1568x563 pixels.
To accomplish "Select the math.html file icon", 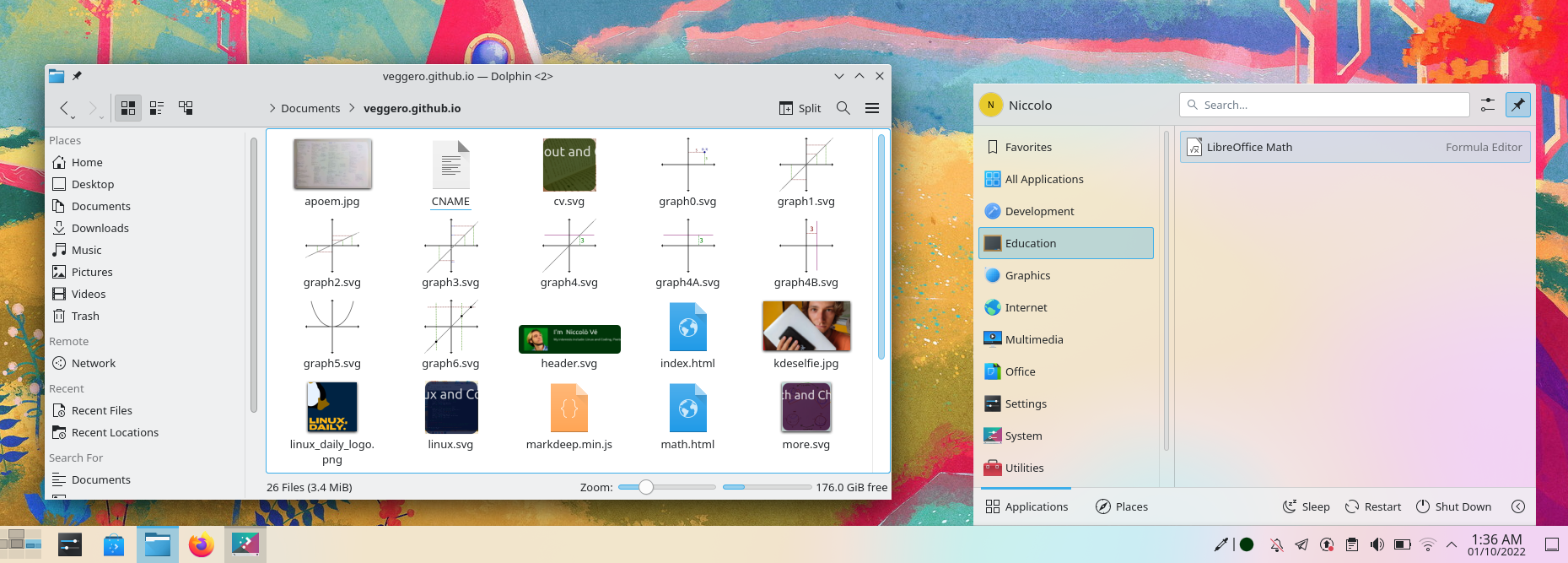I will (687, 408).
